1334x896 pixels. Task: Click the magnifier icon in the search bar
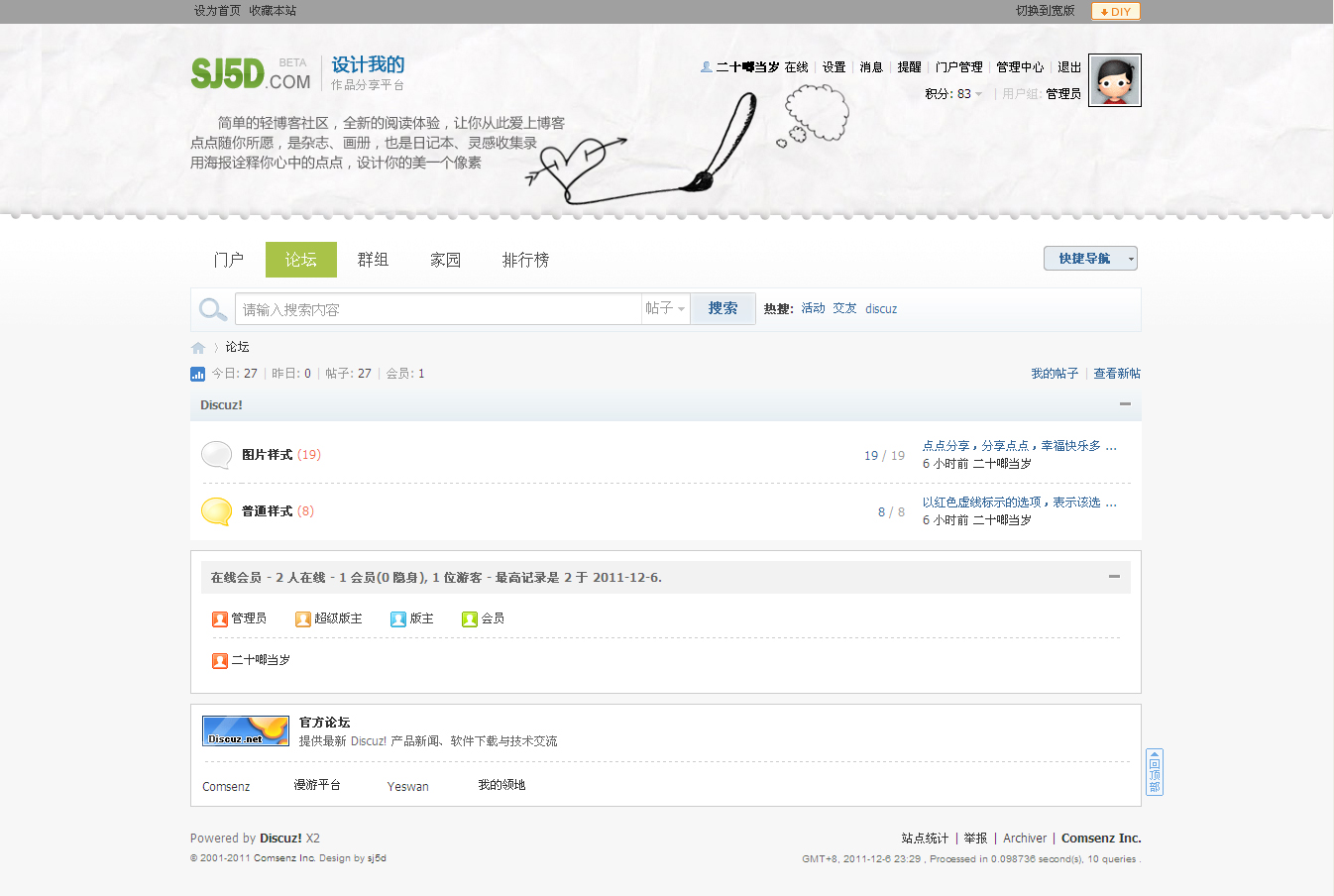pyautogui.click(x=213, y=309)
